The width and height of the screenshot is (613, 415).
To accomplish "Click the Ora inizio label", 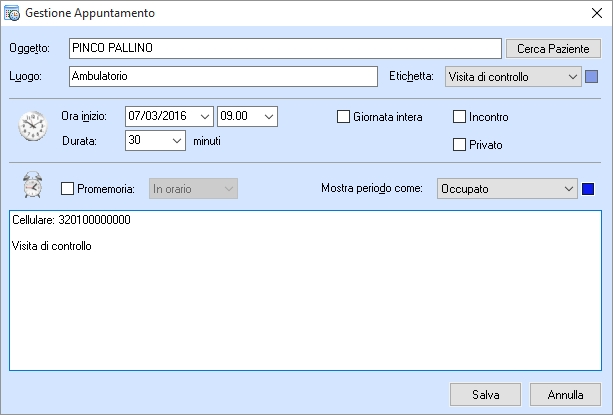I will coord(84,116).
